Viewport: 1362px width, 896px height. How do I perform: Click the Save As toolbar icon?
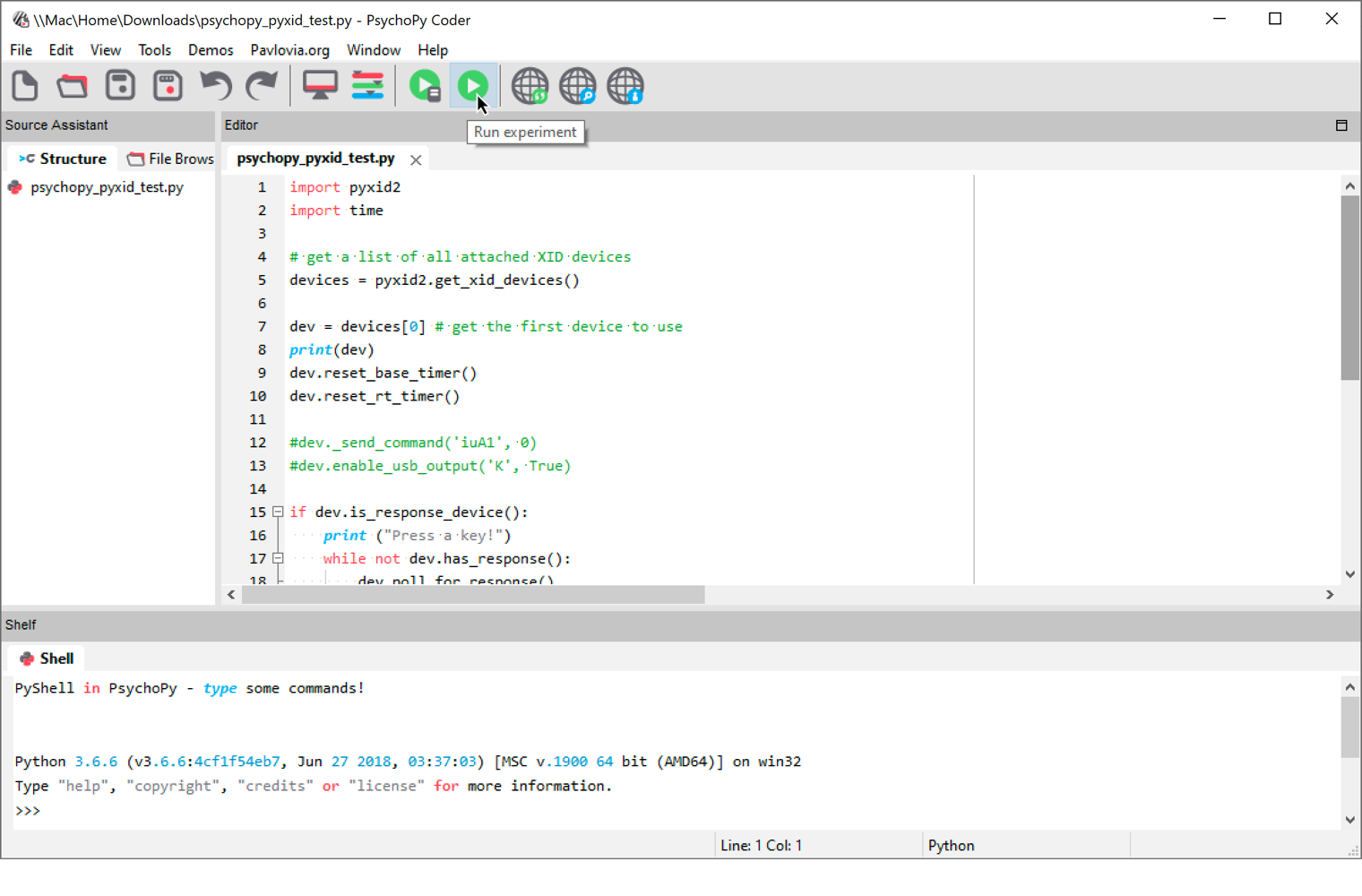pos(168,86)
